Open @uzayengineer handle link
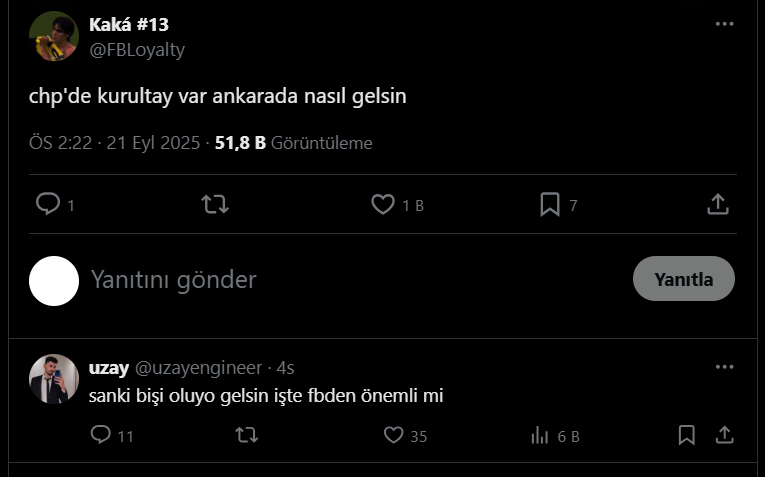This screenshot has width=765, height=477. click(199, 368)
